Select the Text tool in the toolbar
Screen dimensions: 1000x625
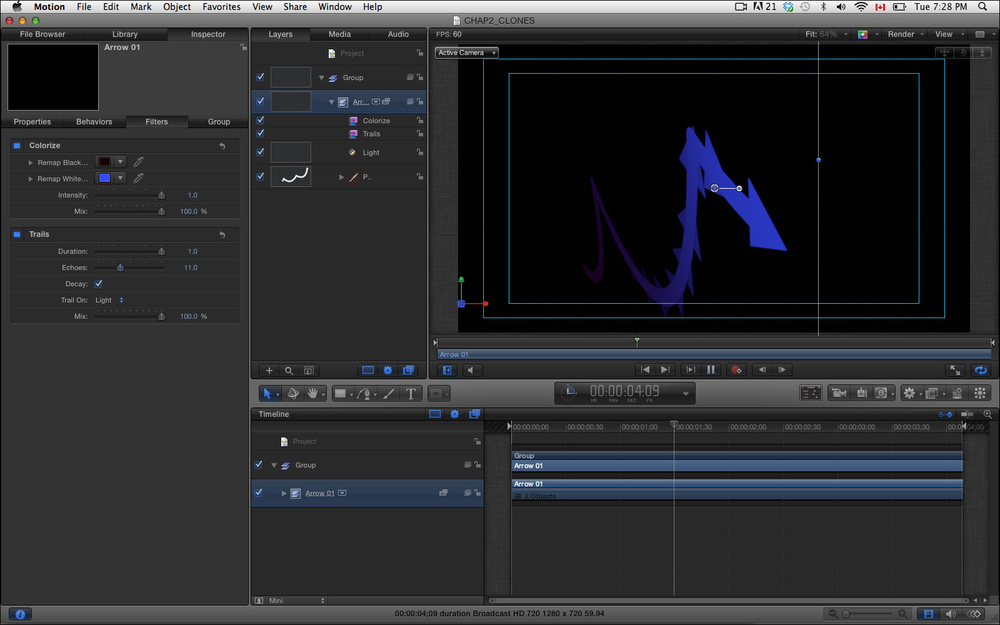411,393
